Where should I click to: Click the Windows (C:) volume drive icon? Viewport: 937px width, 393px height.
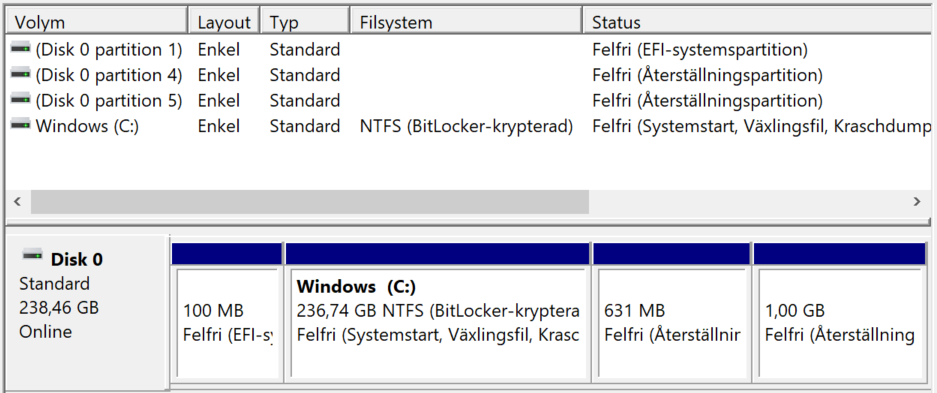[21, 124]
